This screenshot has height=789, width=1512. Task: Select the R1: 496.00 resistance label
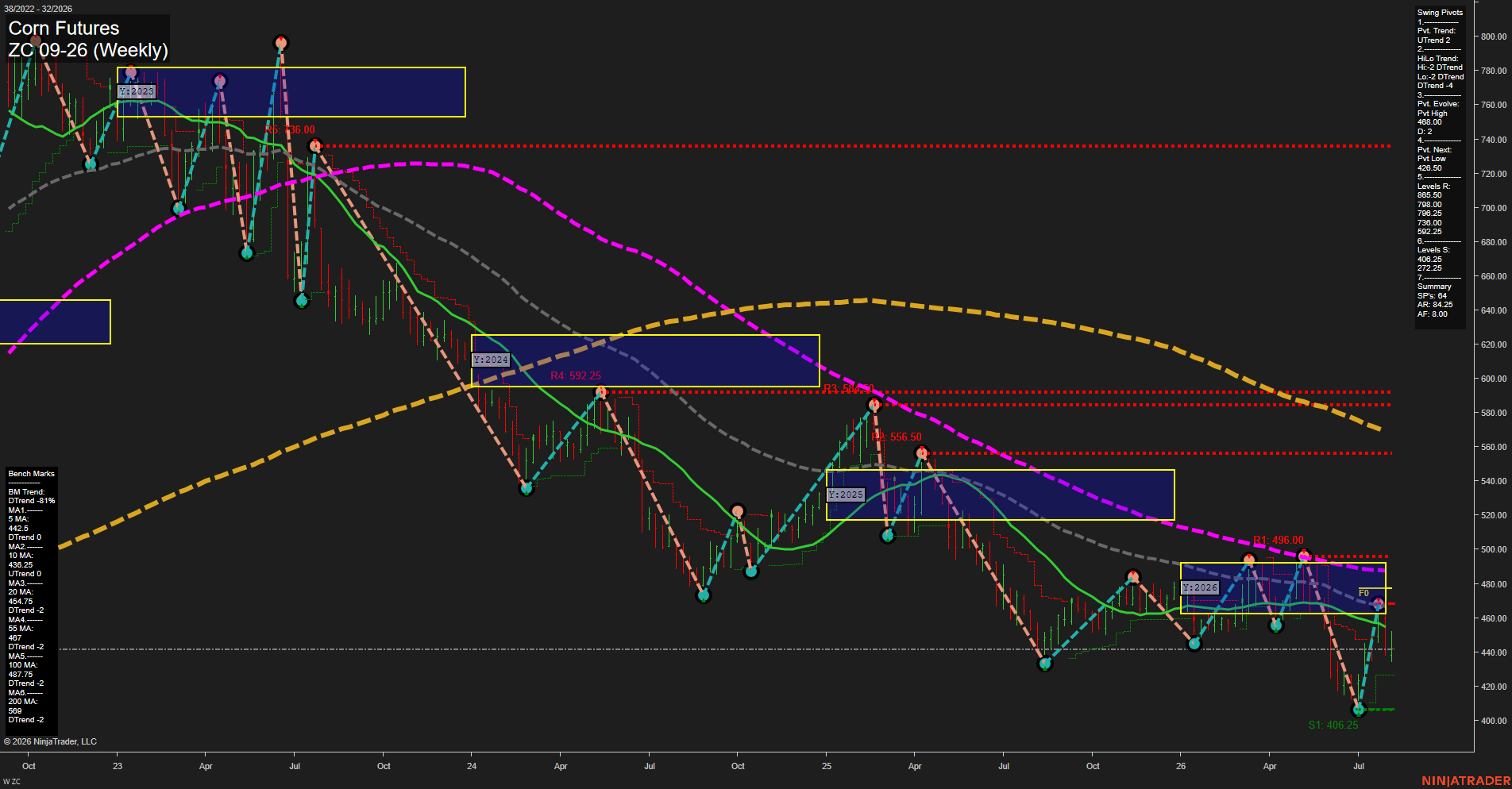point(1279,541)
